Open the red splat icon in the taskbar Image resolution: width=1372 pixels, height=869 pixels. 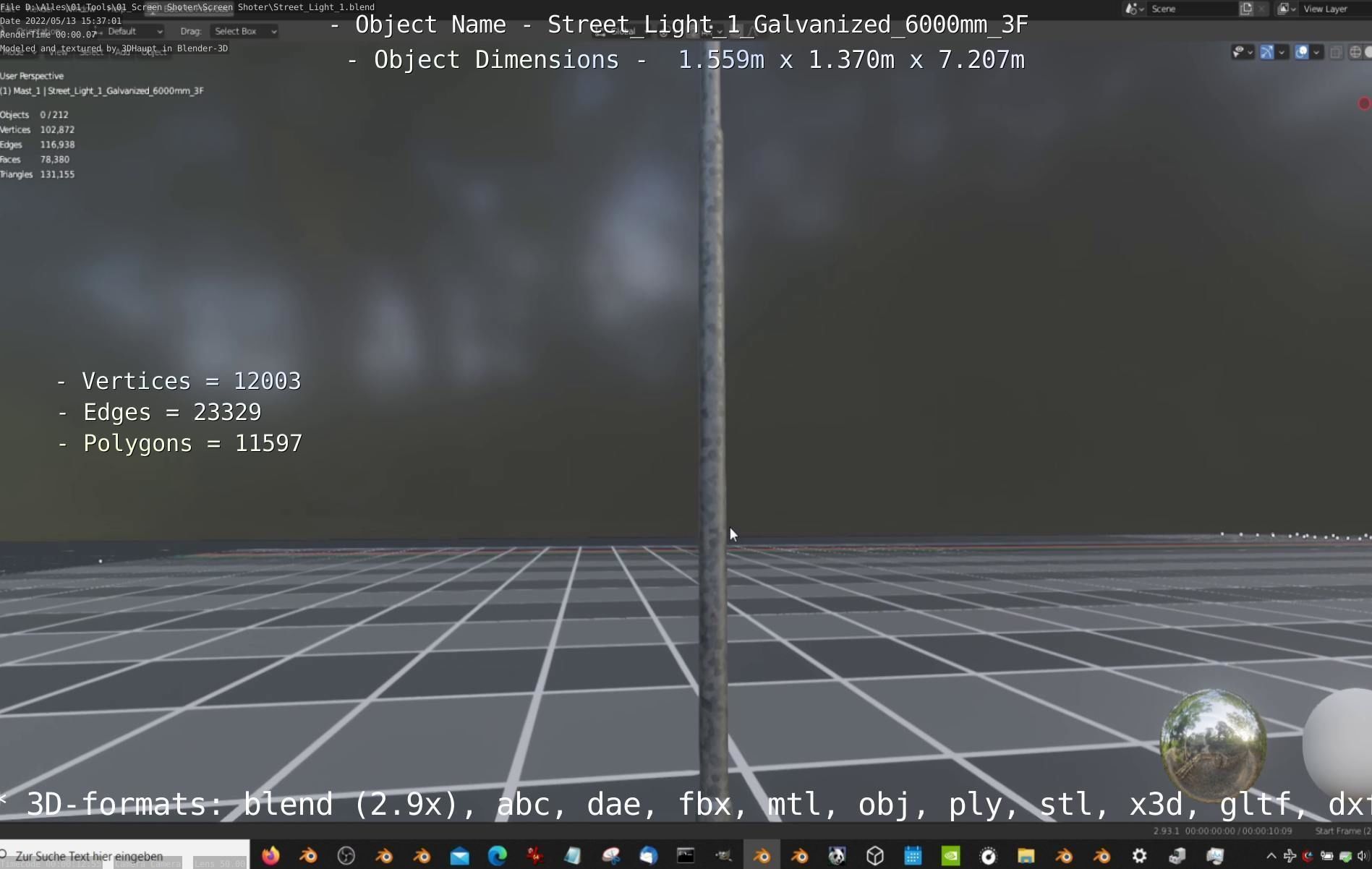pos(535,856)
